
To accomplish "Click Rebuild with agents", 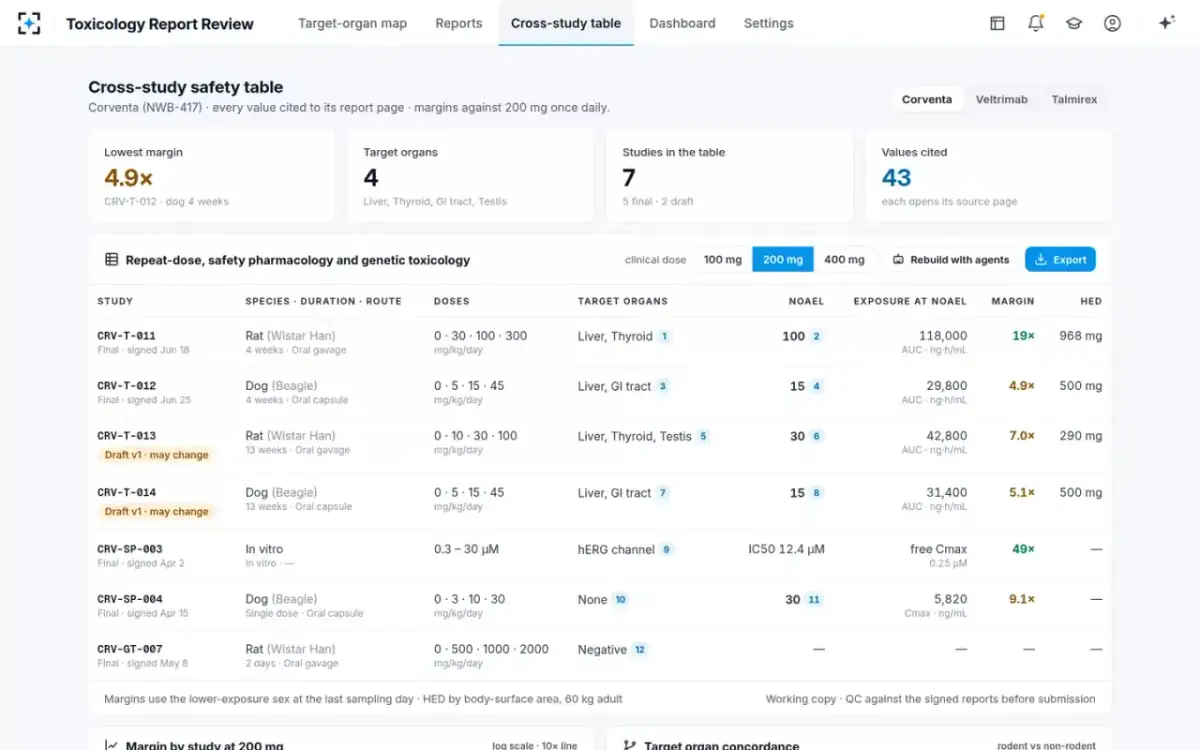I will coord(951,260).
